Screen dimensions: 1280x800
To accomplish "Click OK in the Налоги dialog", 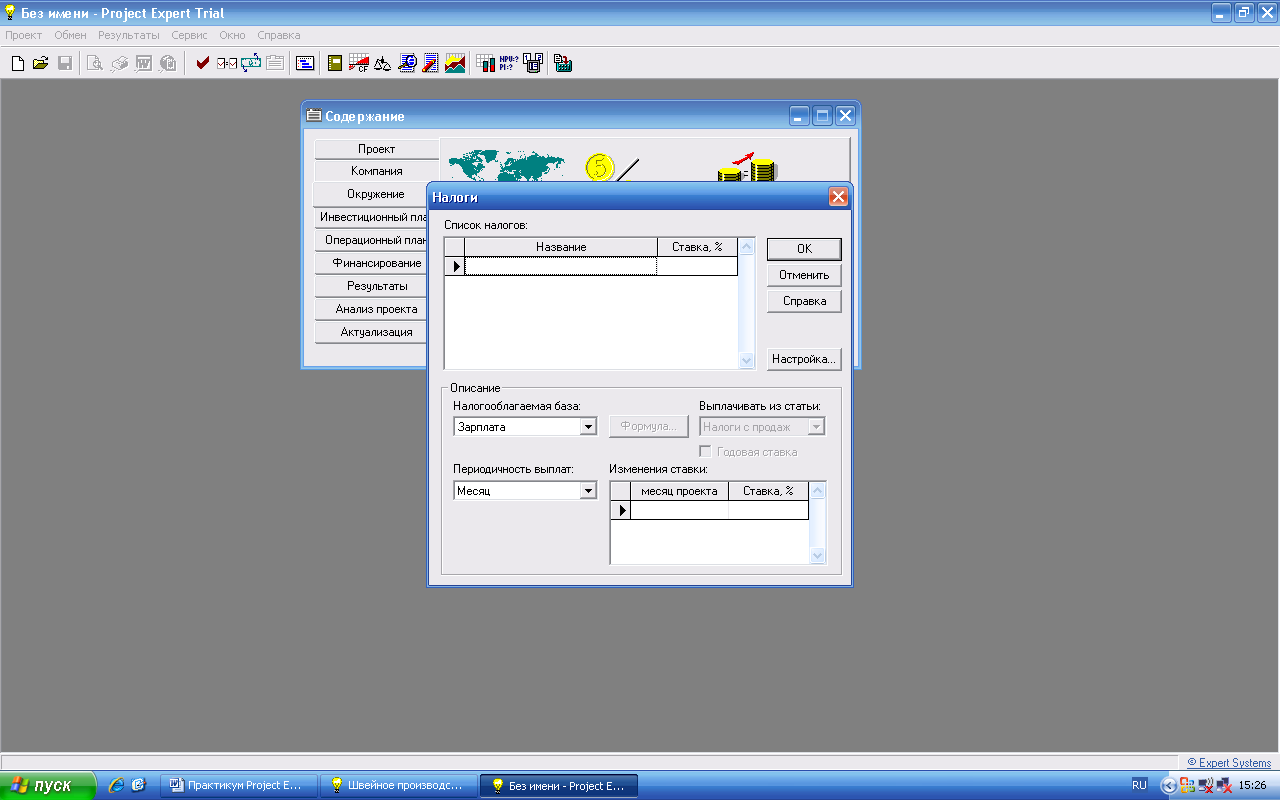I will click(x=804, y=249).
